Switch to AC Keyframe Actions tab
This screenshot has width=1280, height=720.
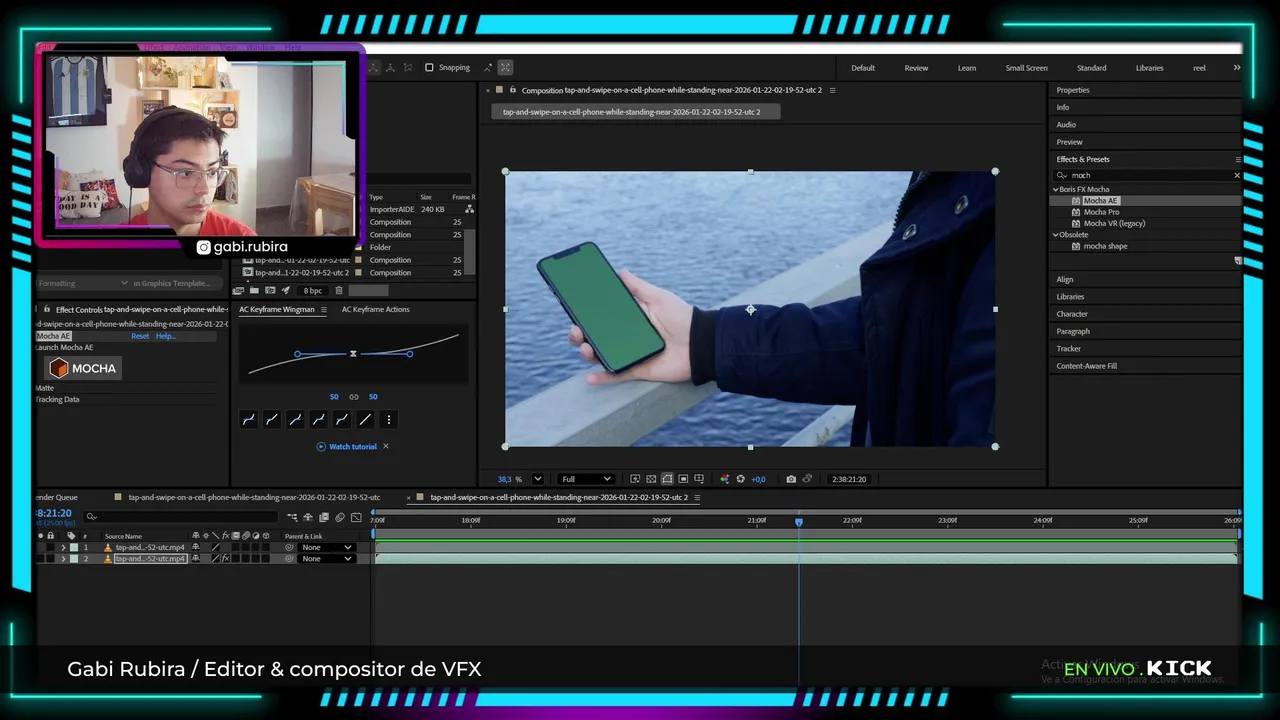pyautogui.click(x=375, y=309)
